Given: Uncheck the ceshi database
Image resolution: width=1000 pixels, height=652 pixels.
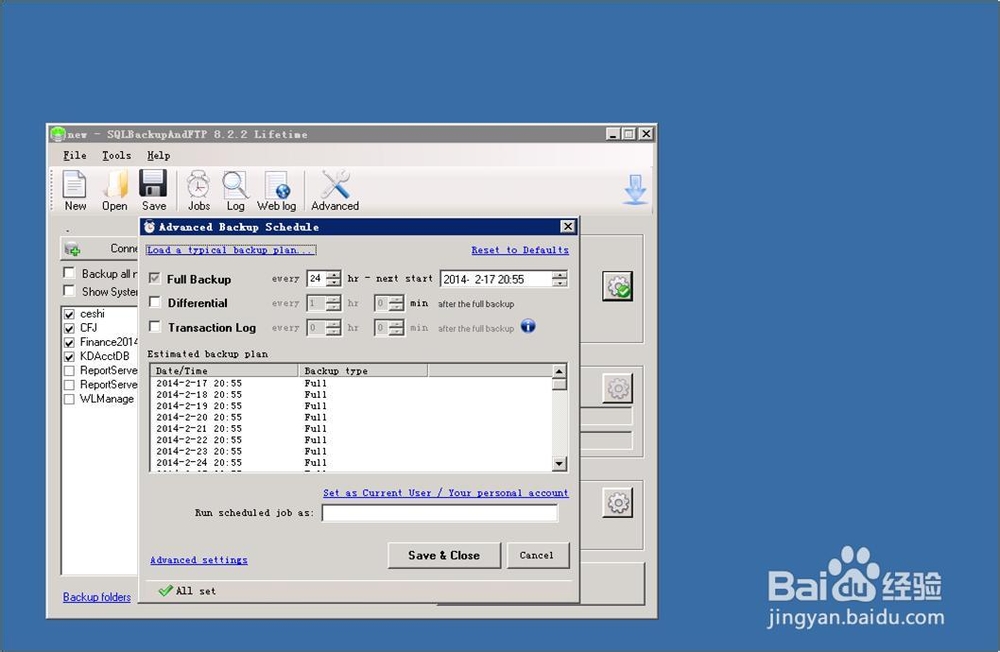Looking at the screenshot, I should tap(70, 315).
